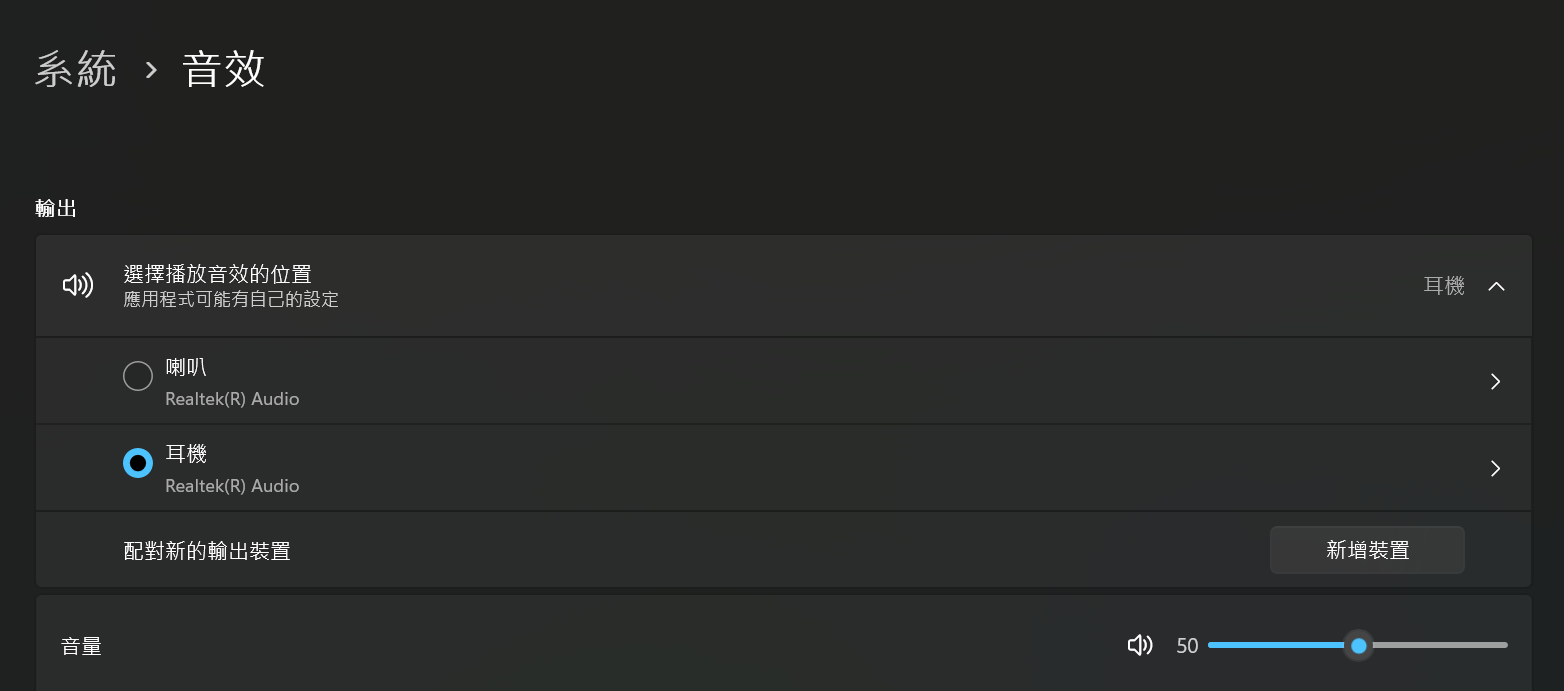Click the 耳機 label beside the collapse chevron

pos(1444,286)
